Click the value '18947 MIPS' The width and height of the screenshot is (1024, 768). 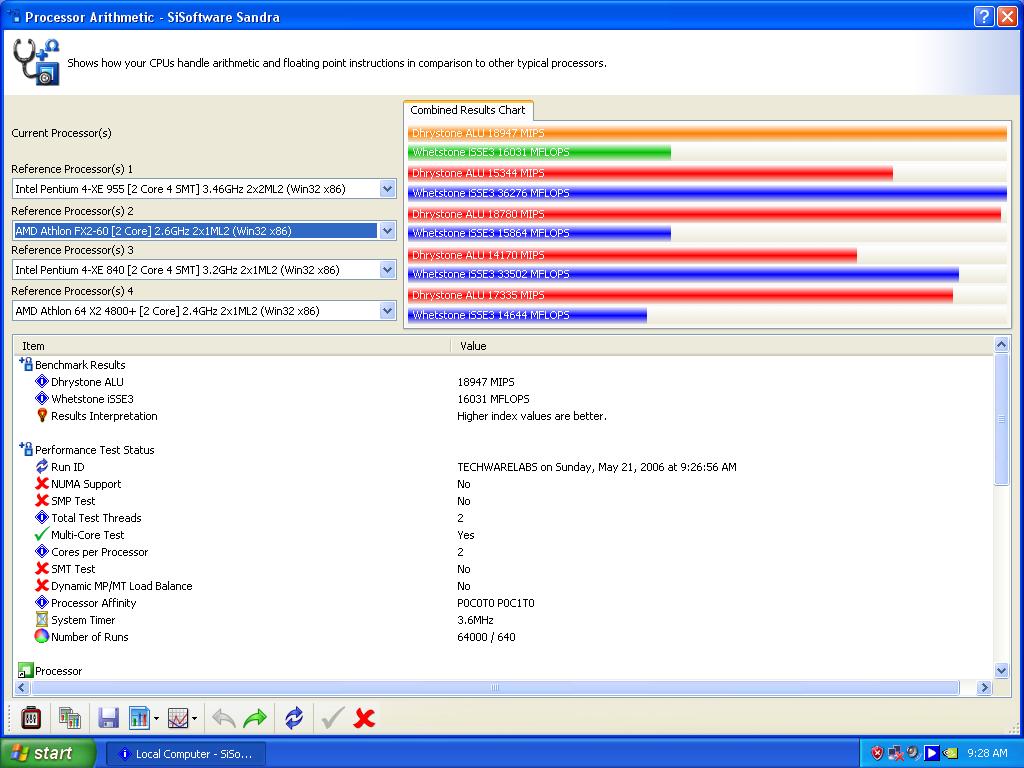click(x=485, y=382)
